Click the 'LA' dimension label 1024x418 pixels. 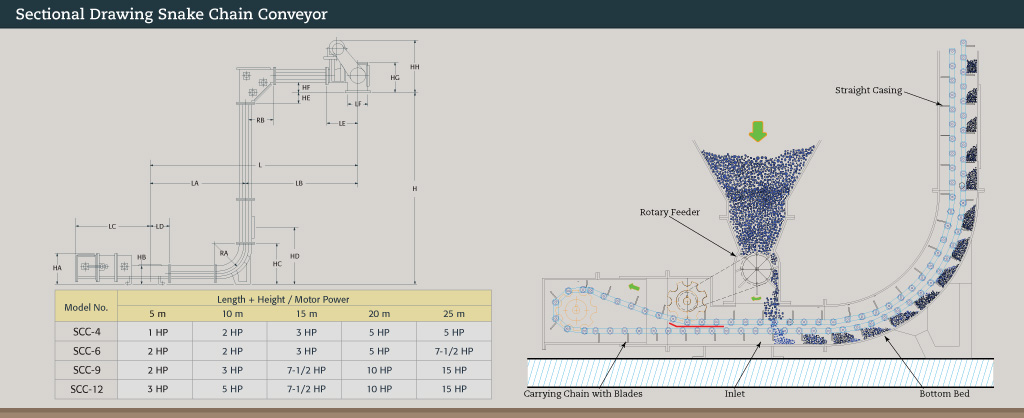click(x=195, y=184)
